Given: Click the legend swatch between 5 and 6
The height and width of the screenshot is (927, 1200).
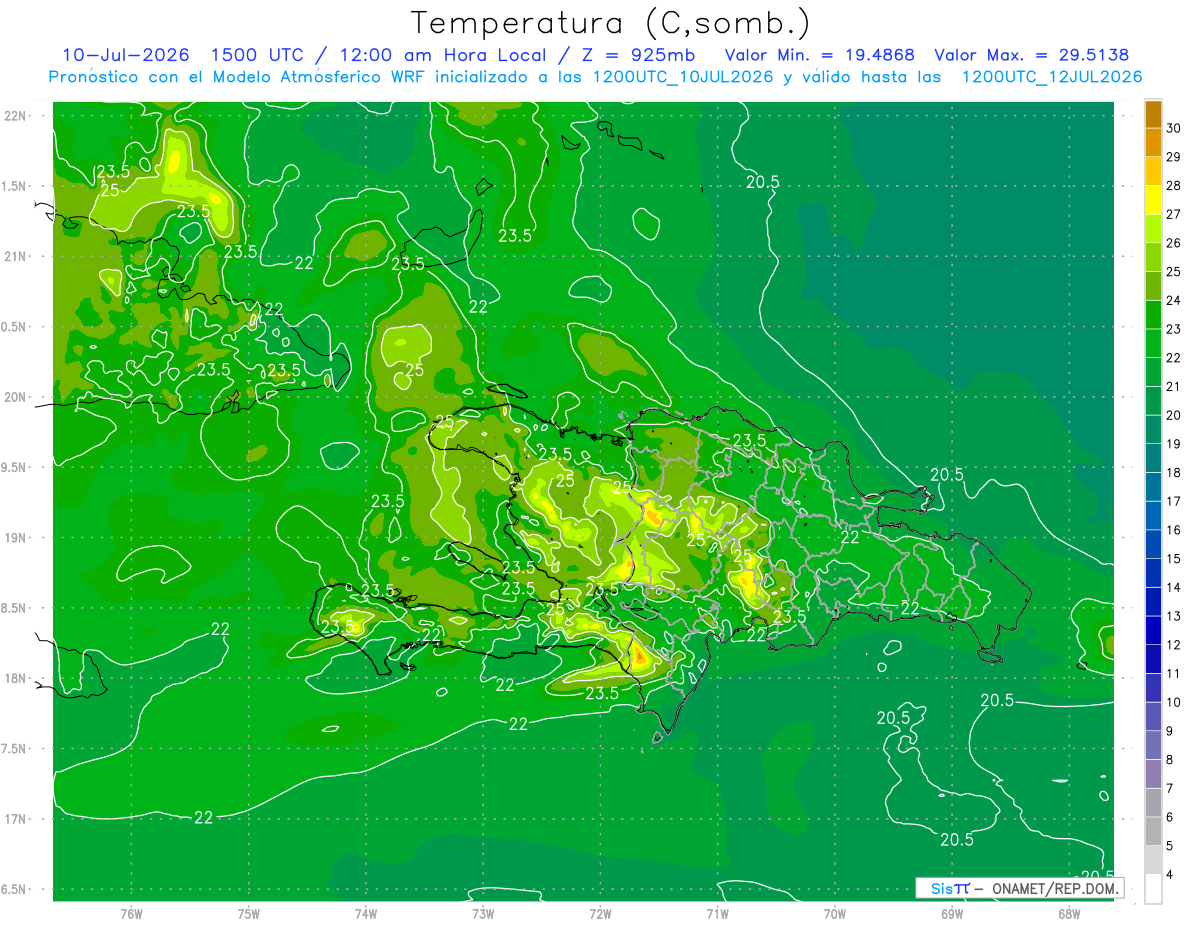Looking at the screenshot, I should click(1153, 831).
